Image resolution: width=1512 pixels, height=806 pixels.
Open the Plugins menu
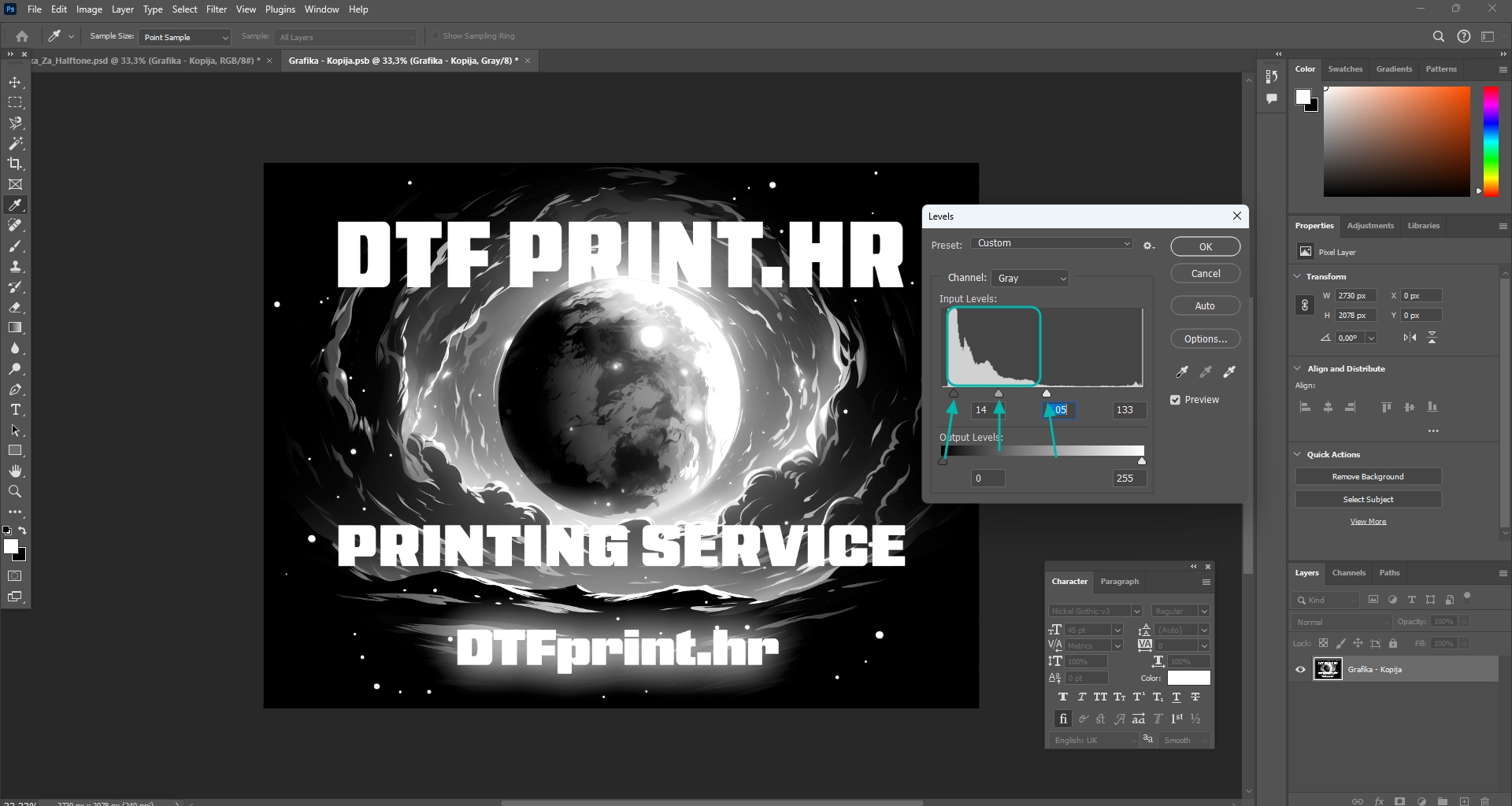[280, 9]
